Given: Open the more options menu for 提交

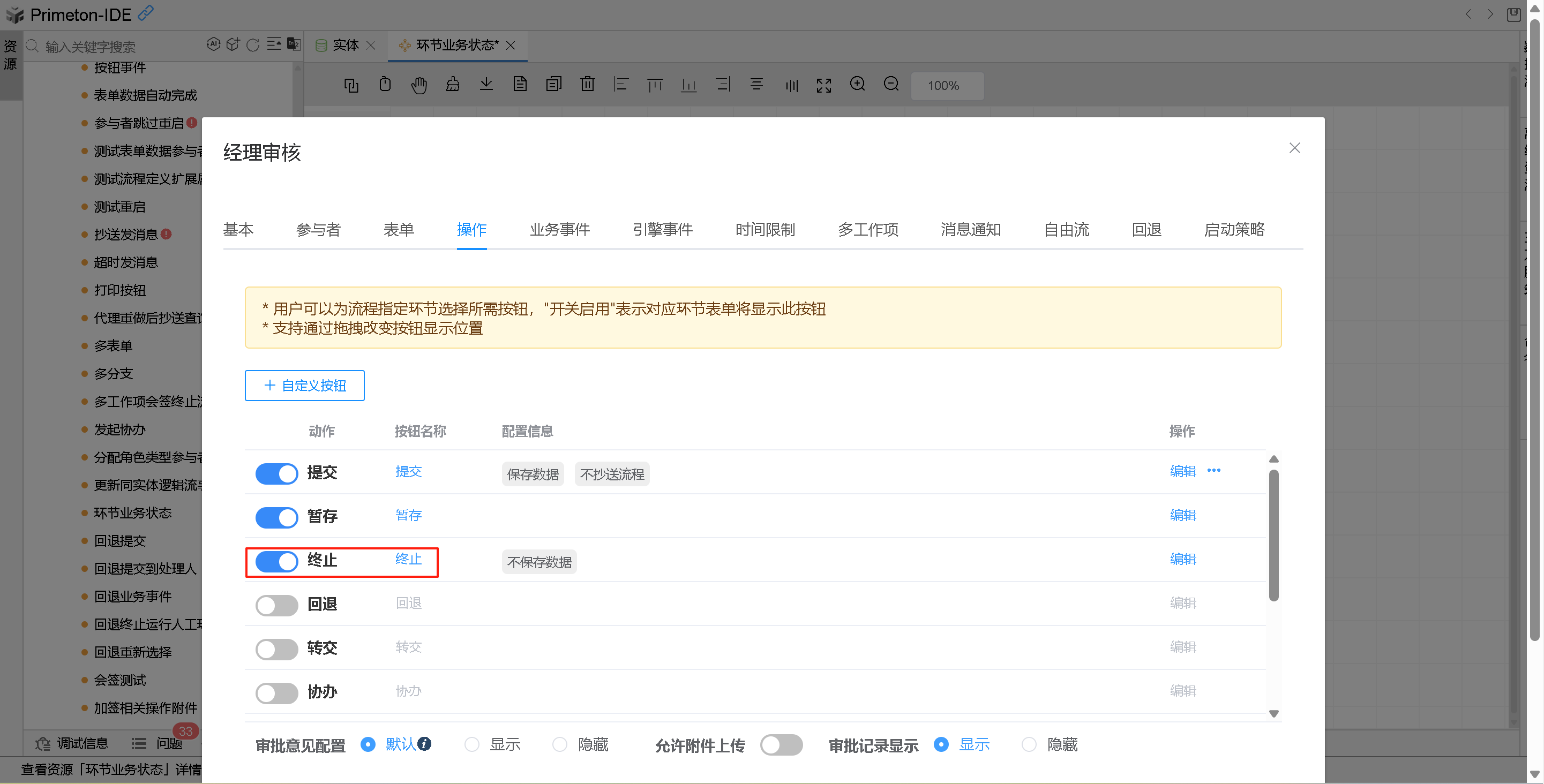Looking at the screenshot, I should click(1214, 471).
